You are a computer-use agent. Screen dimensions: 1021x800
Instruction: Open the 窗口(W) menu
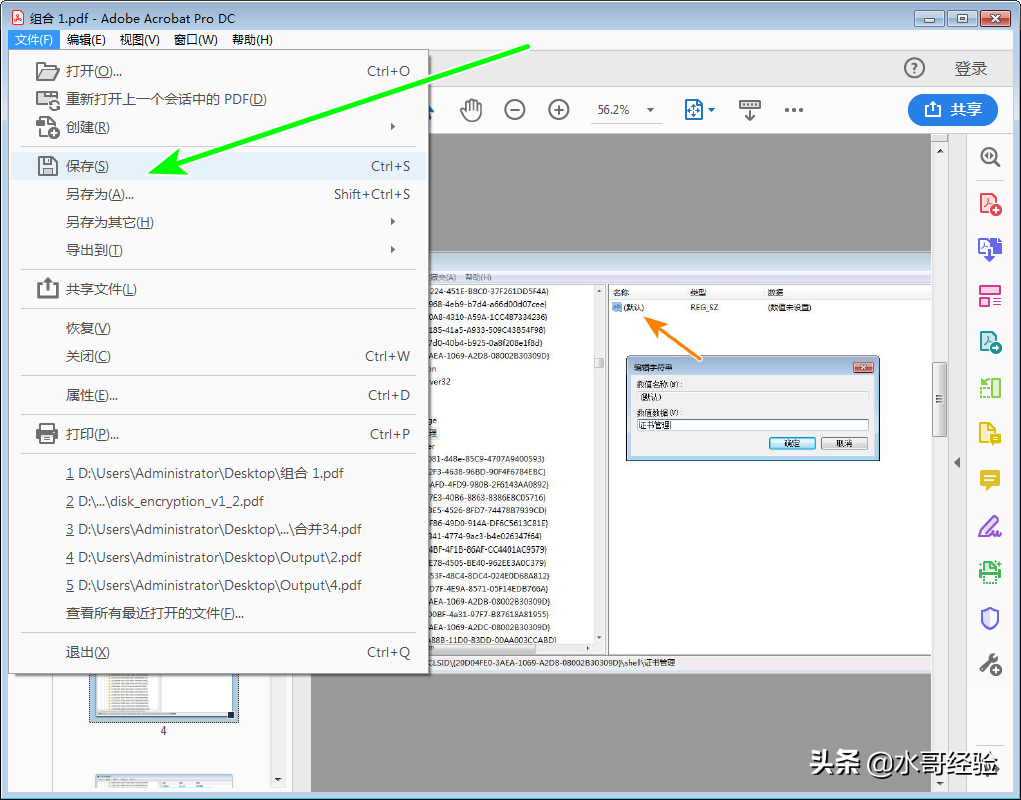point(195,40)
